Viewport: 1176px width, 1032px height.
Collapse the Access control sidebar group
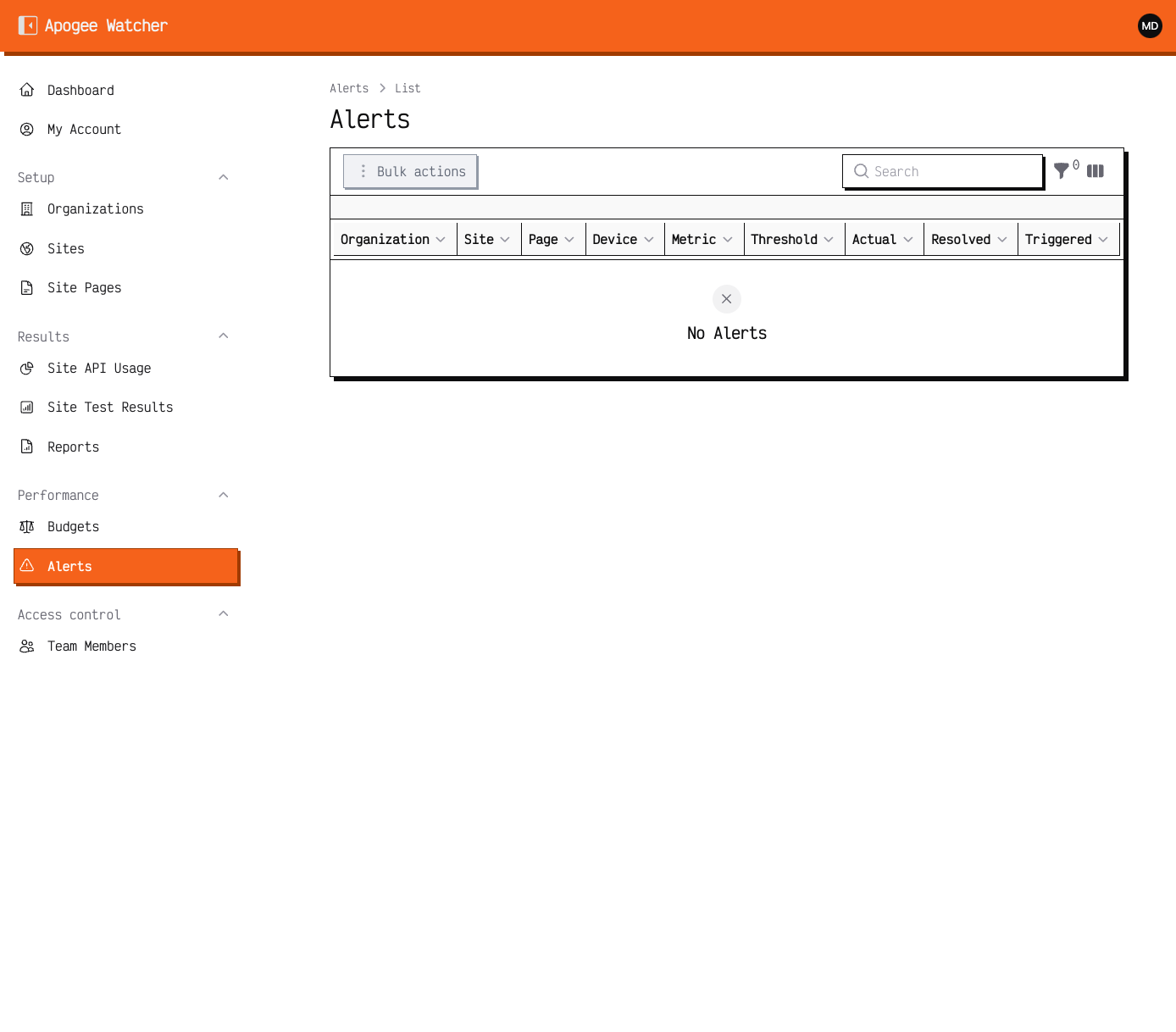(224, 613)
